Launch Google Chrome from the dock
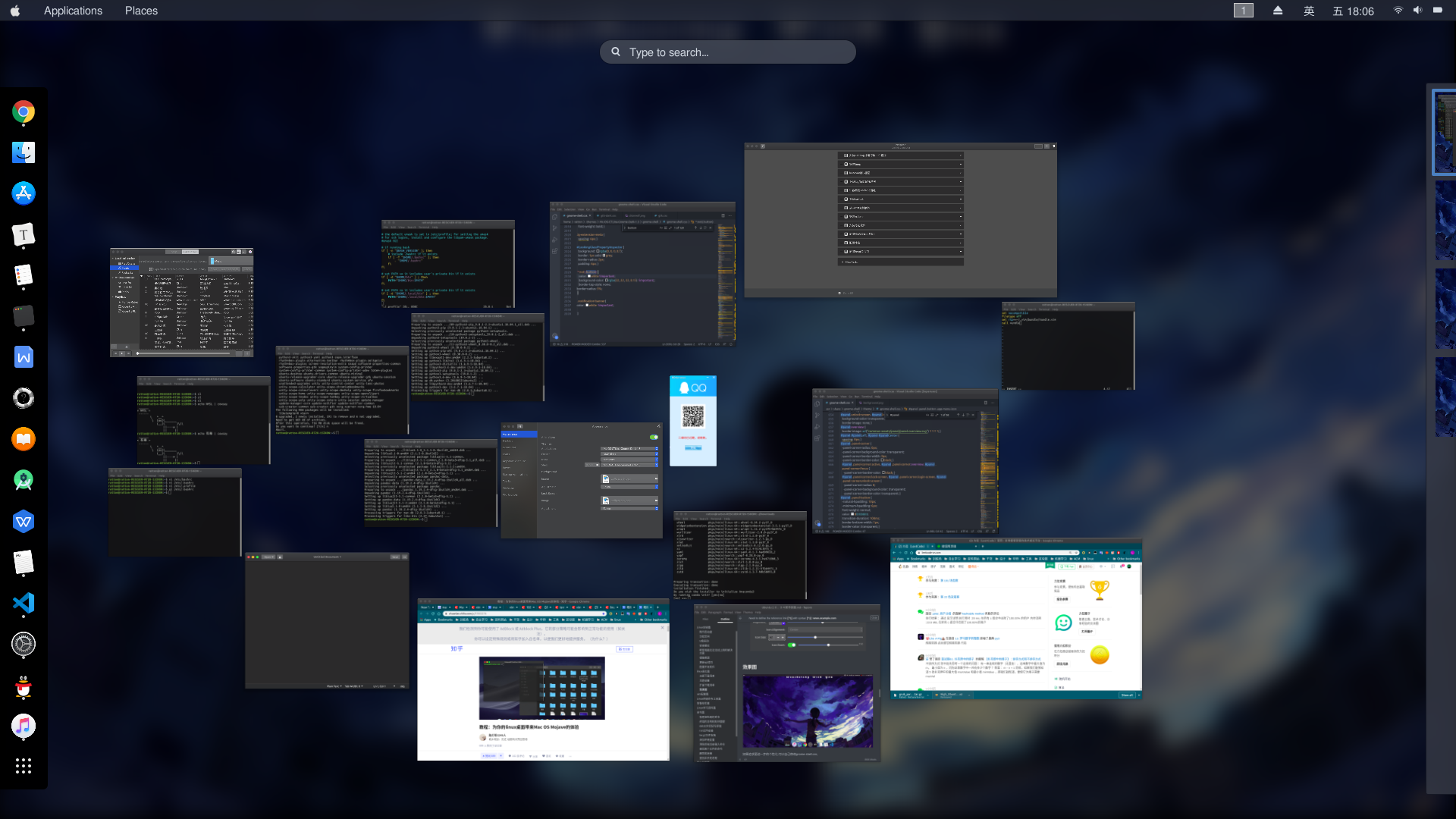1456x819 pixels. (x=24, y=112)
